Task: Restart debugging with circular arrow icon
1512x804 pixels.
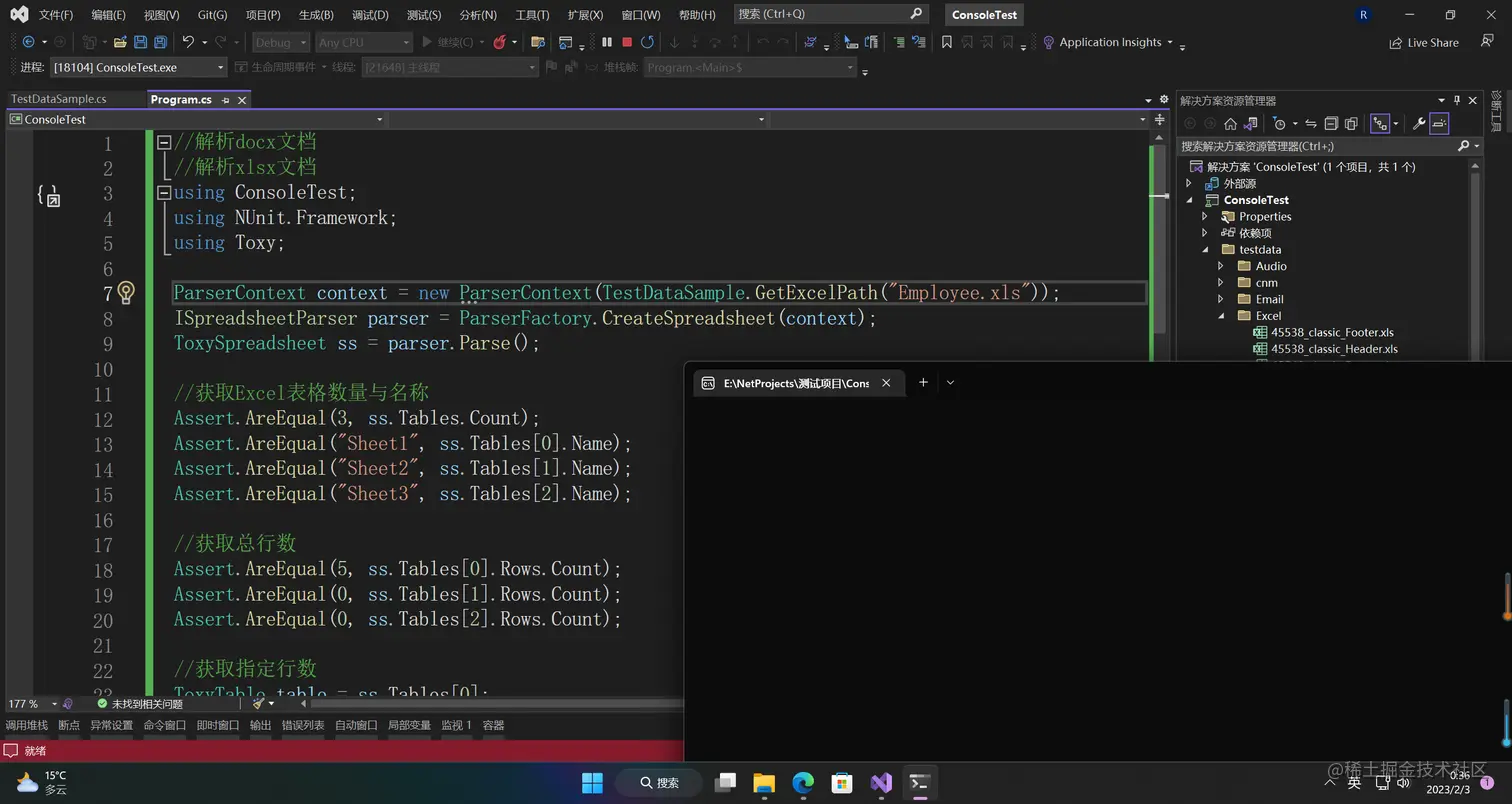Action: (x=647, y=42)
